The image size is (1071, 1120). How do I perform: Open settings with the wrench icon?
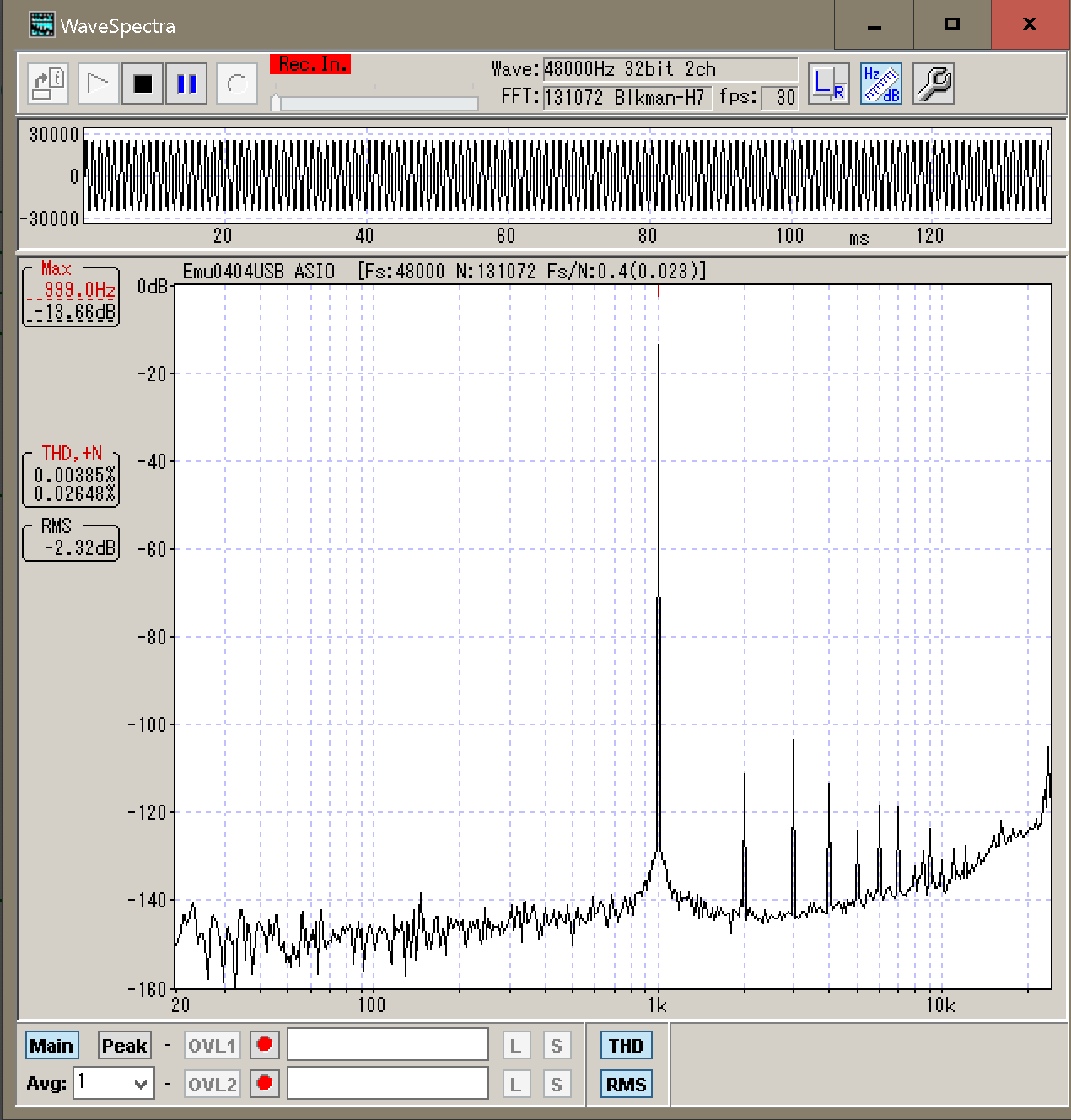coord(934,83)
